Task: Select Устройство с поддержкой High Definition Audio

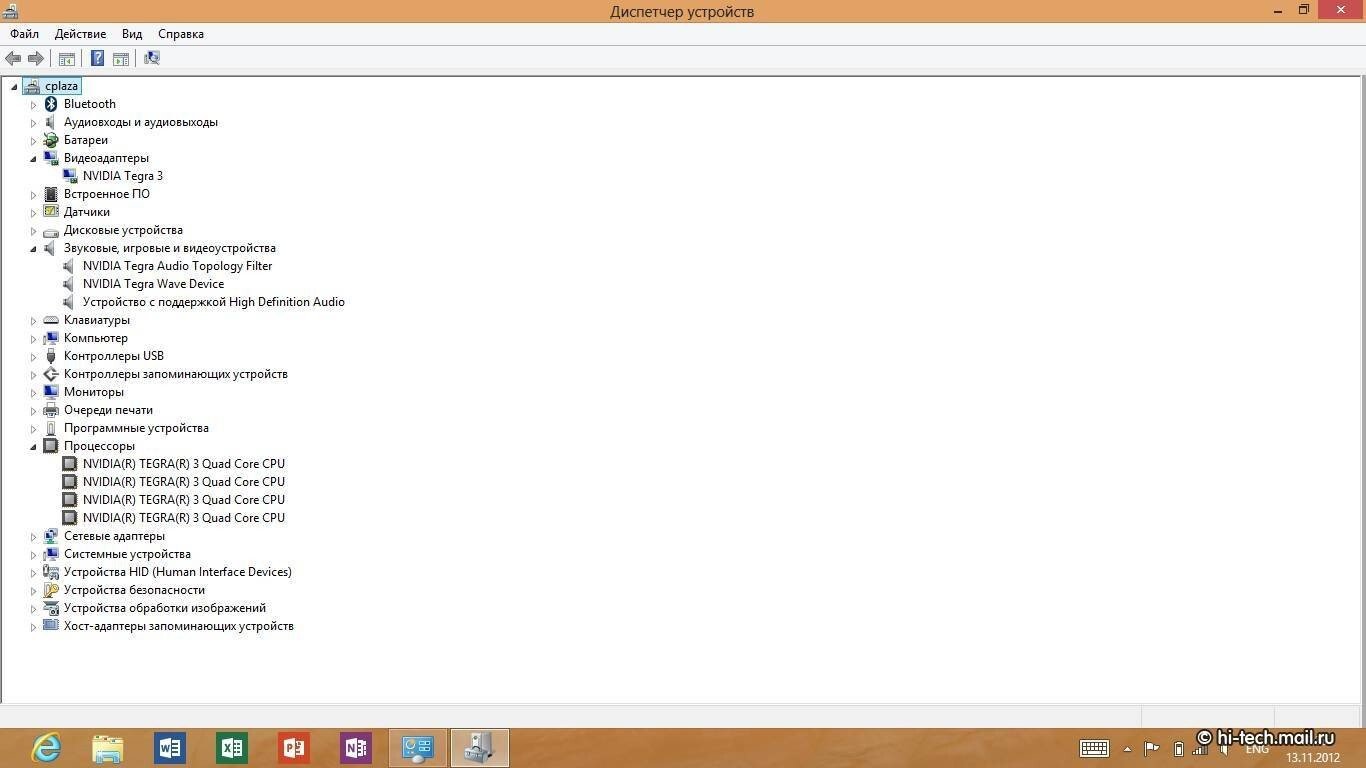Action: click(x=214, y=302)
